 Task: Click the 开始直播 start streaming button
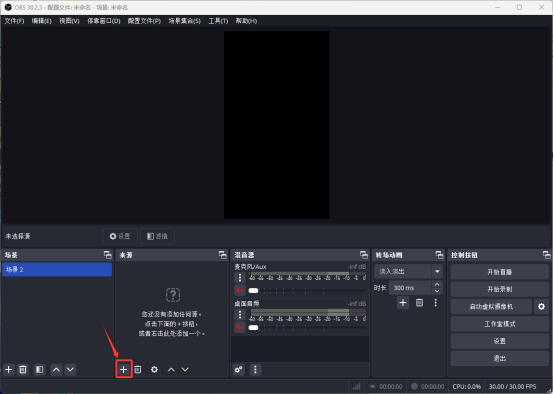pos(500,272)
